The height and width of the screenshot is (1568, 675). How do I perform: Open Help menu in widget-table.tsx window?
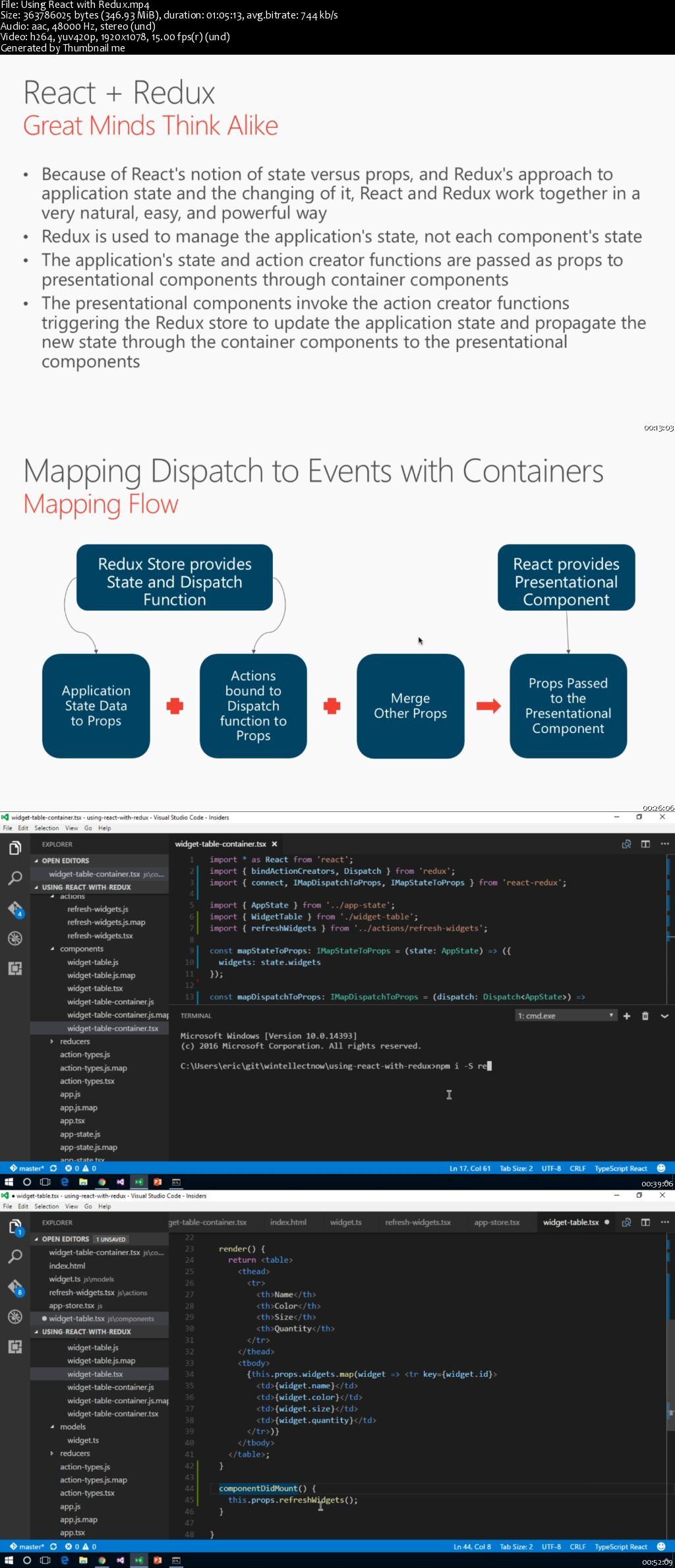[105, 1206]
